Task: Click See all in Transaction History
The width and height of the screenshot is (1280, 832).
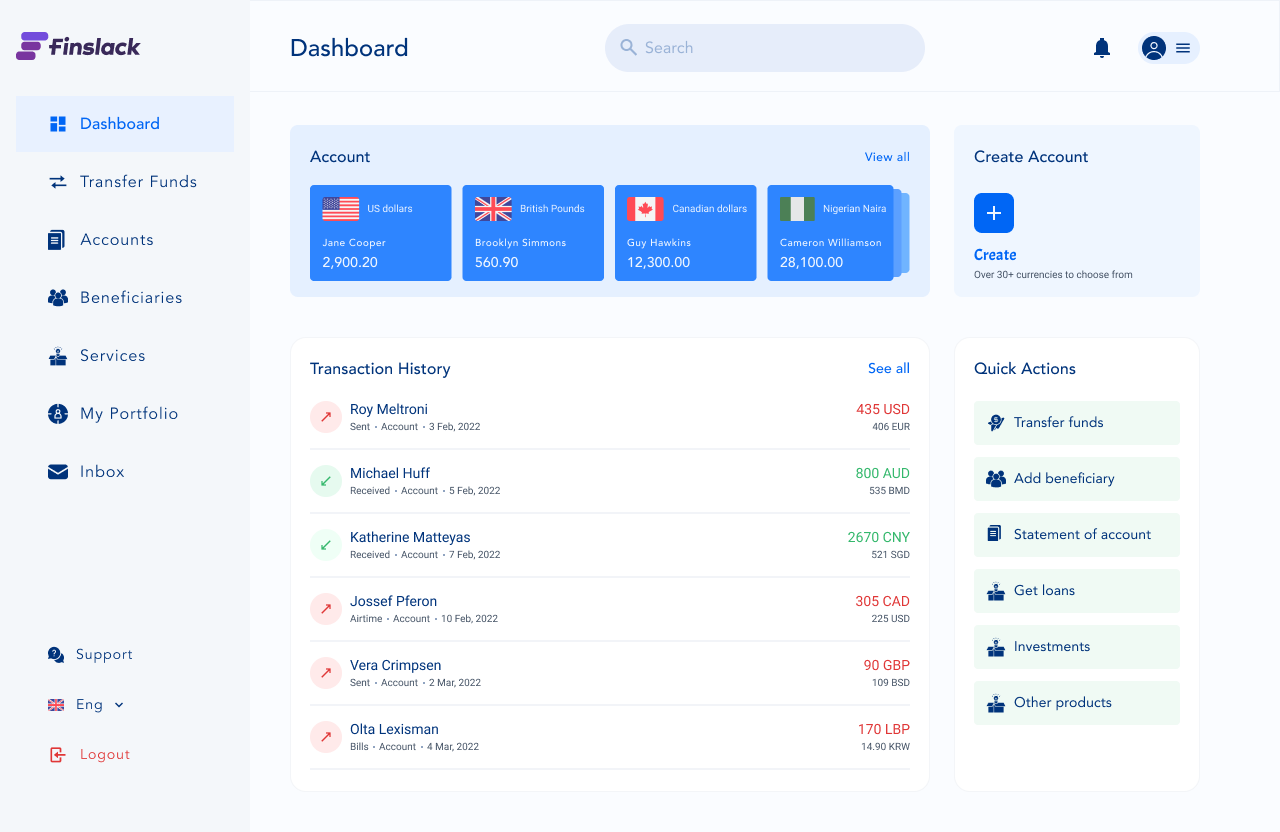Action: pos(888,368)
